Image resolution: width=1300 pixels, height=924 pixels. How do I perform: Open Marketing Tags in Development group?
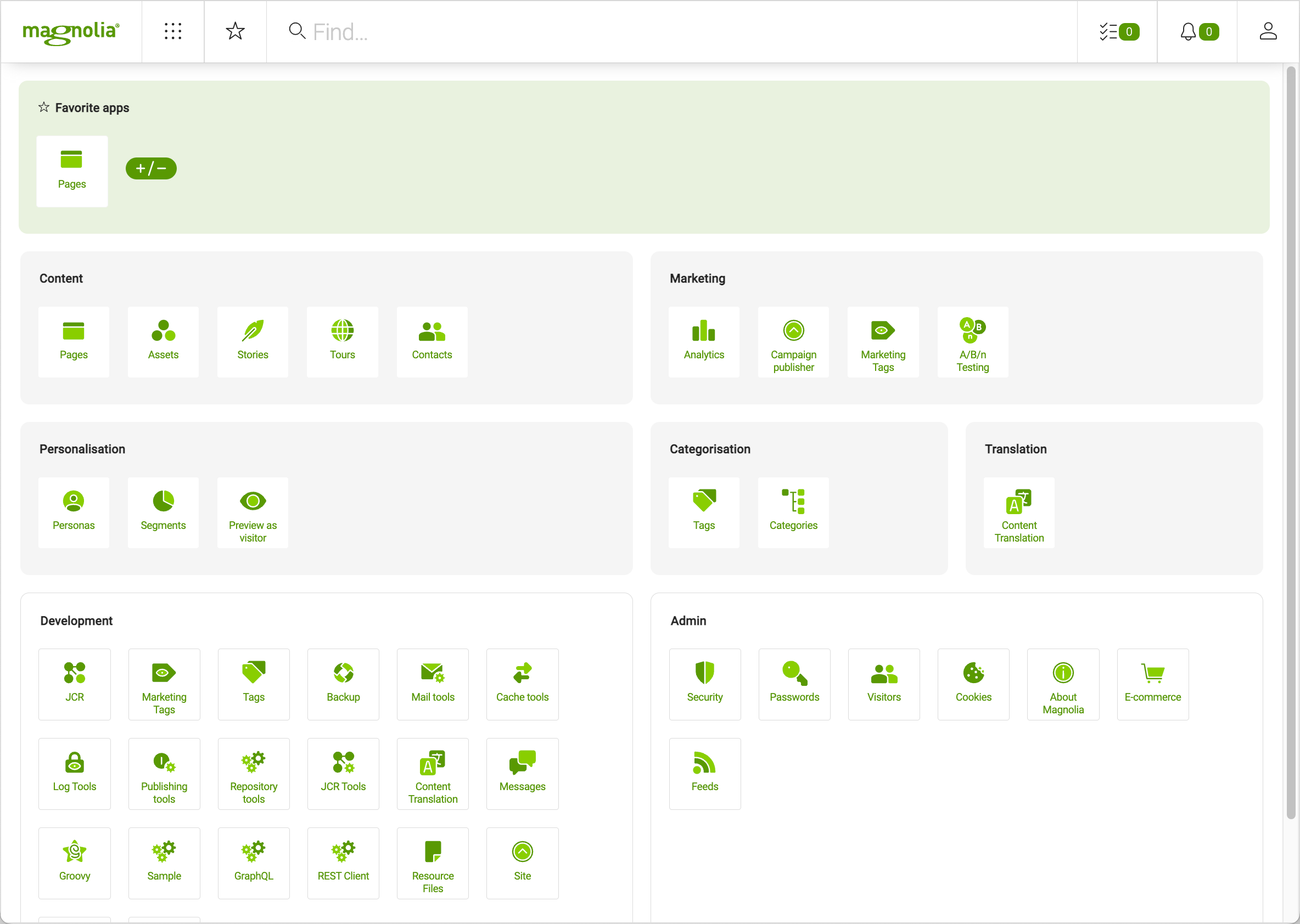pos(164,684)
